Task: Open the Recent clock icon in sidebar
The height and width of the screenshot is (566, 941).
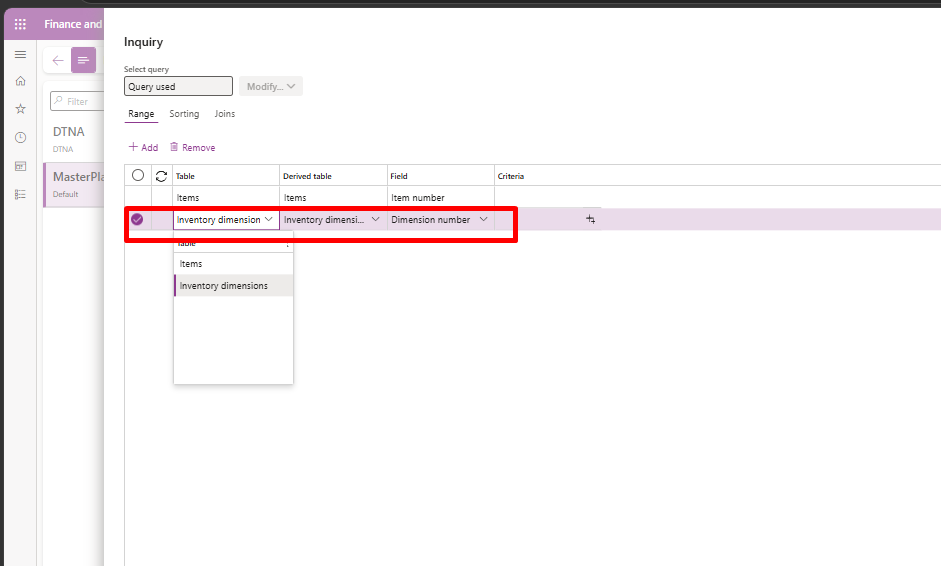Action: pyautogui.click(x=20, y=137)
